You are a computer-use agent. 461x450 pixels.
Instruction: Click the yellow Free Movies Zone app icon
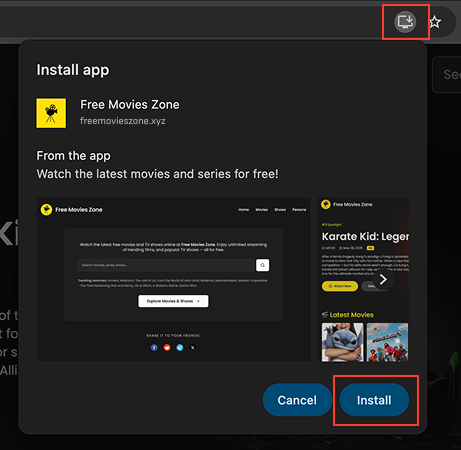(51, 113)
